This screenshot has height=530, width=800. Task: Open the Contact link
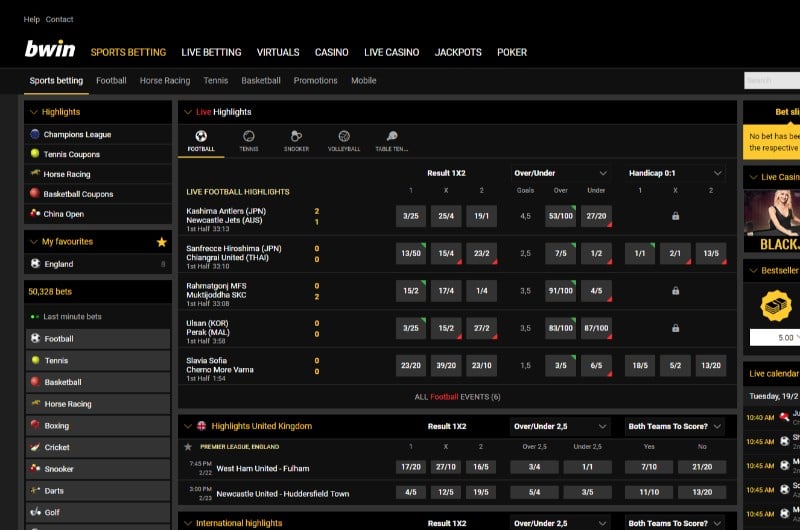[60, 19]
